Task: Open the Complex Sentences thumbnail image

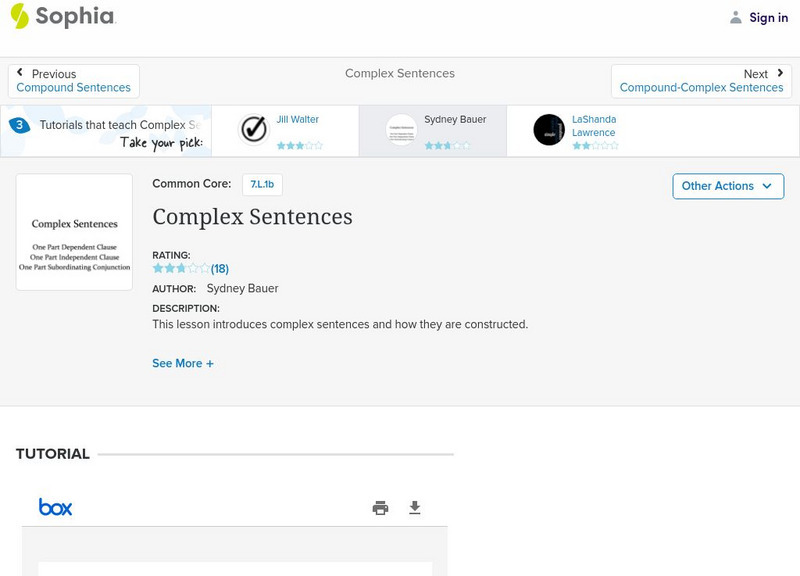Action: coord(74,232)
